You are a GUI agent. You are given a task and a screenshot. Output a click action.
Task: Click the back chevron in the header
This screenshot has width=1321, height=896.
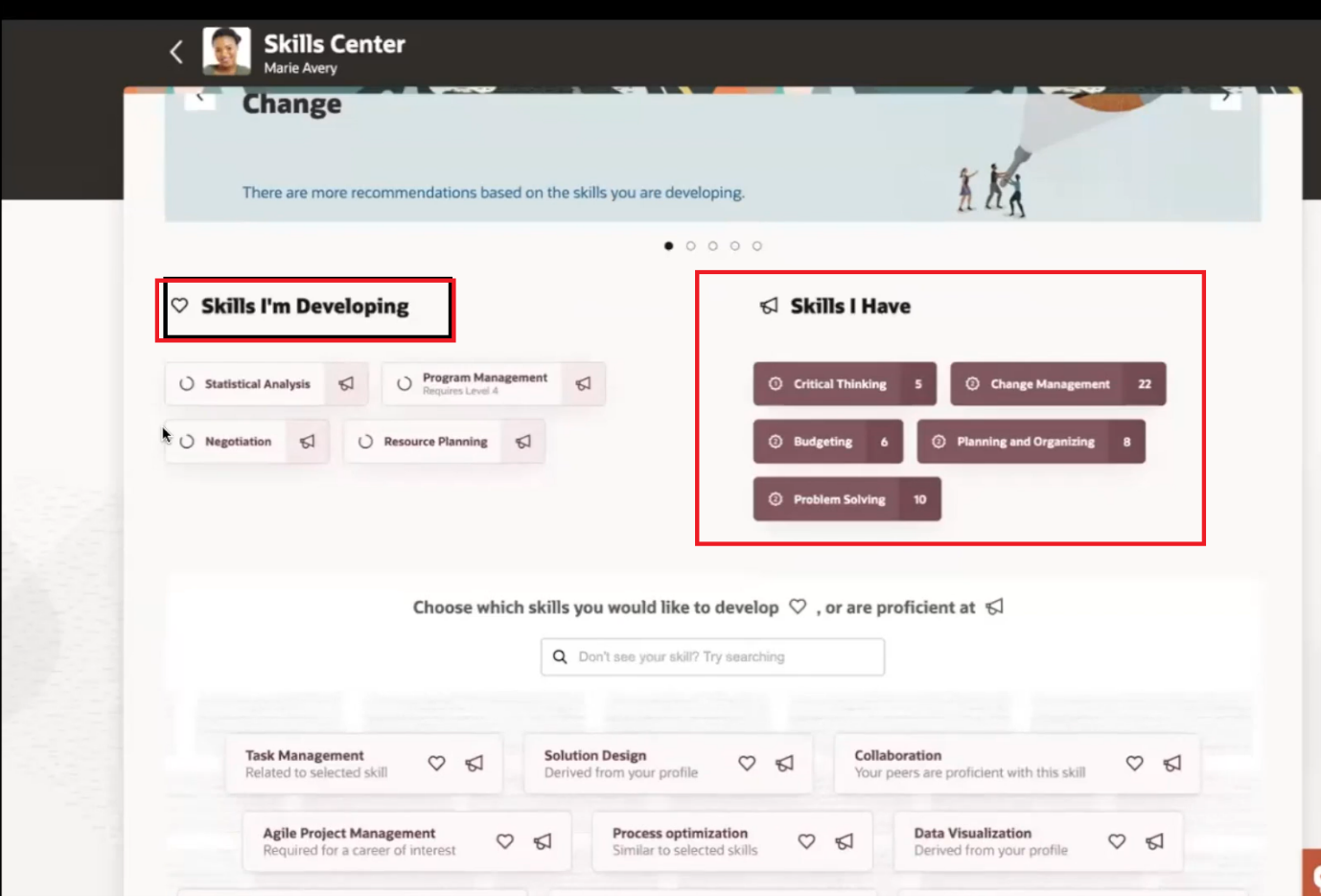point(176,52)
